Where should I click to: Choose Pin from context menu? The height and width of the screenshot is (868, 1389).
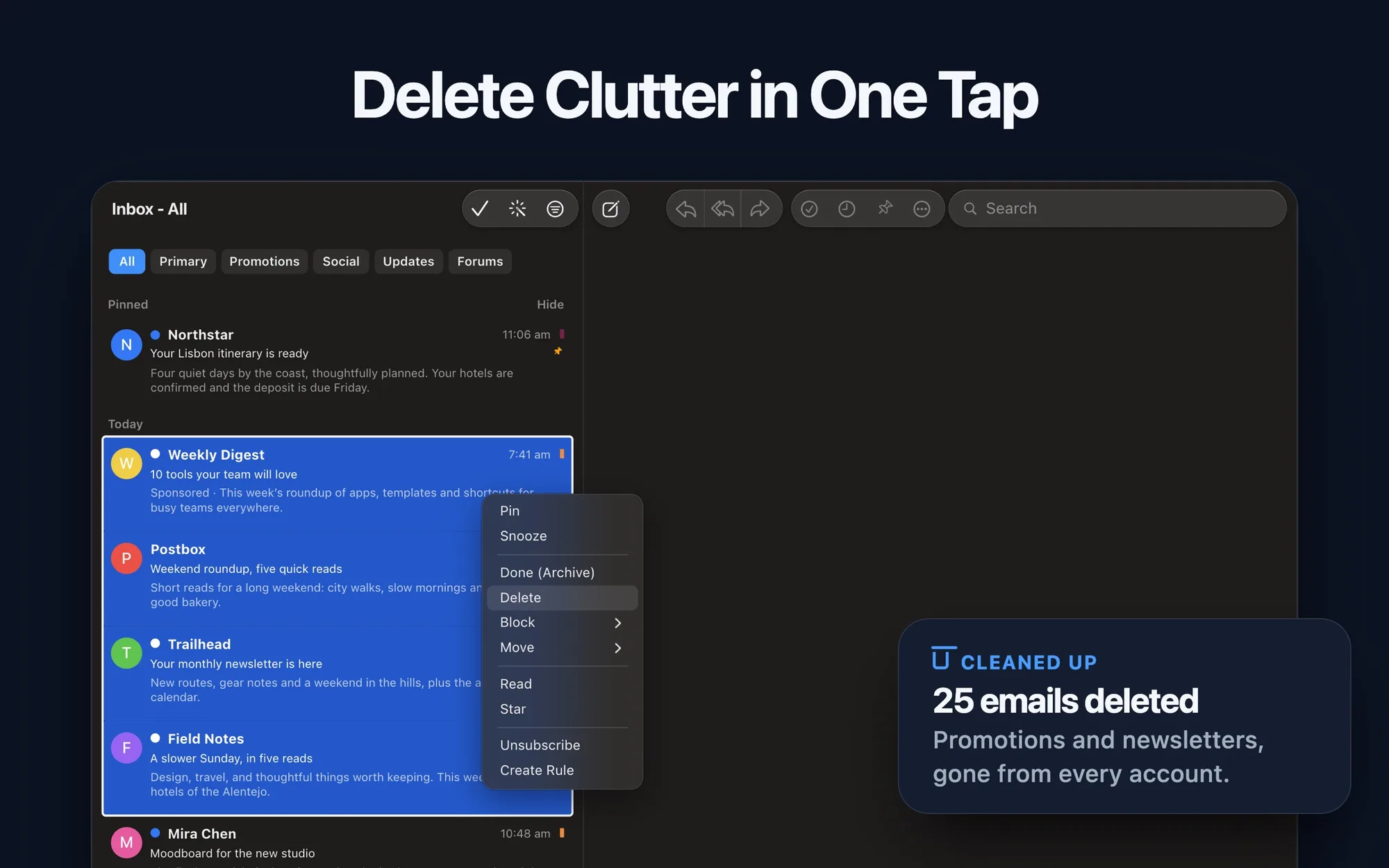(563, 511)
